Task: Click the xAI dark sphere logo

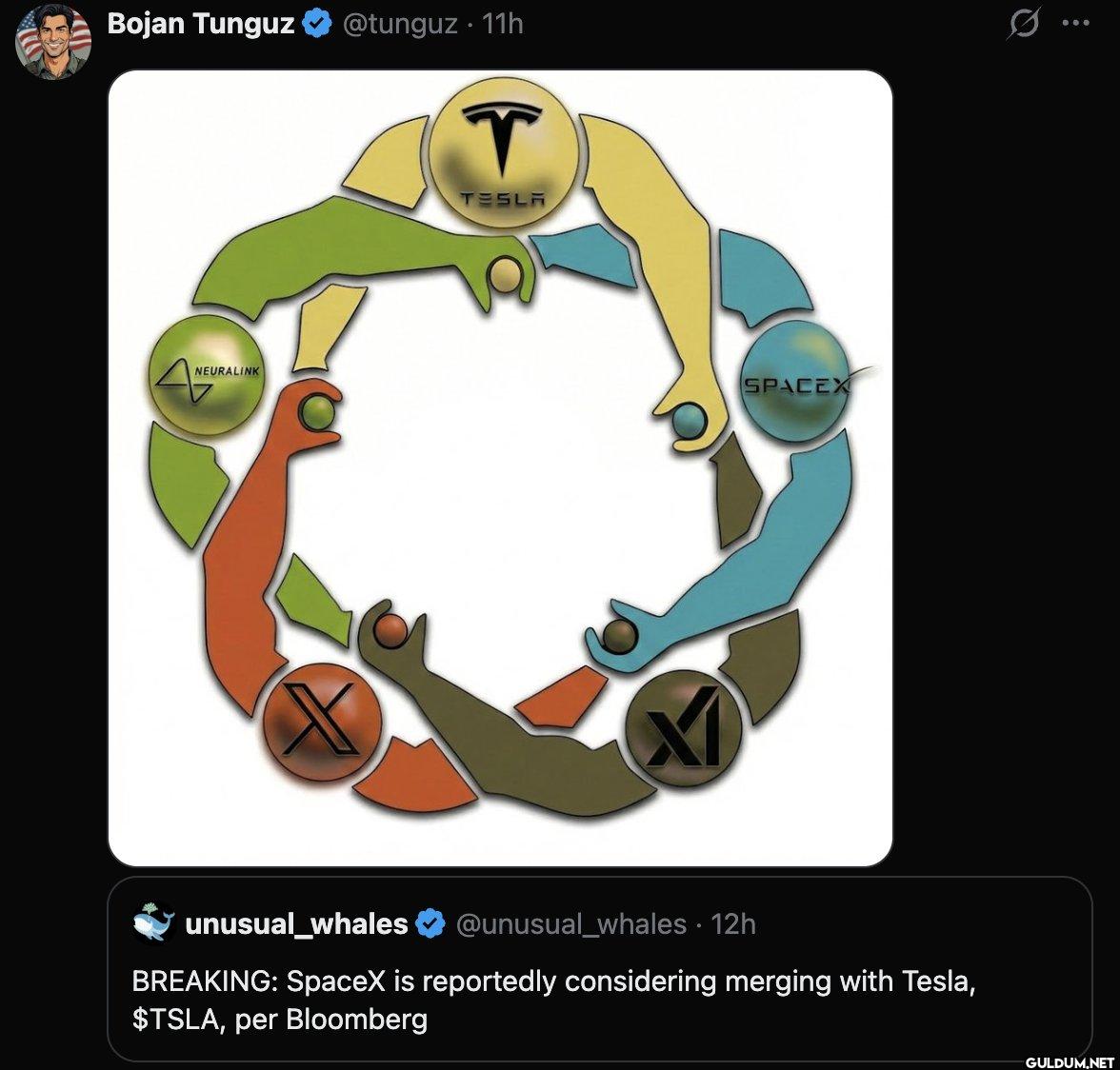Action: (684, 727)
